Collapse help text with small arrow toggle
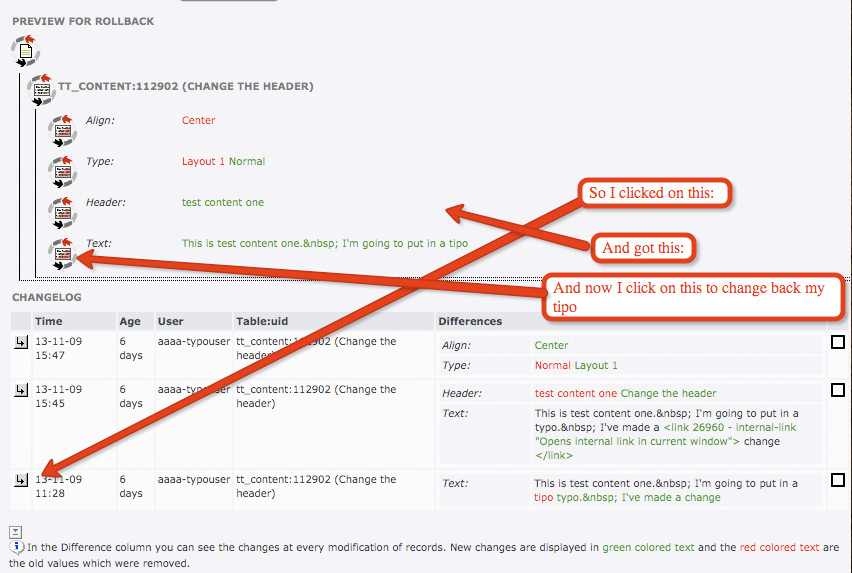The image size is (852, 573). [15, 533]
